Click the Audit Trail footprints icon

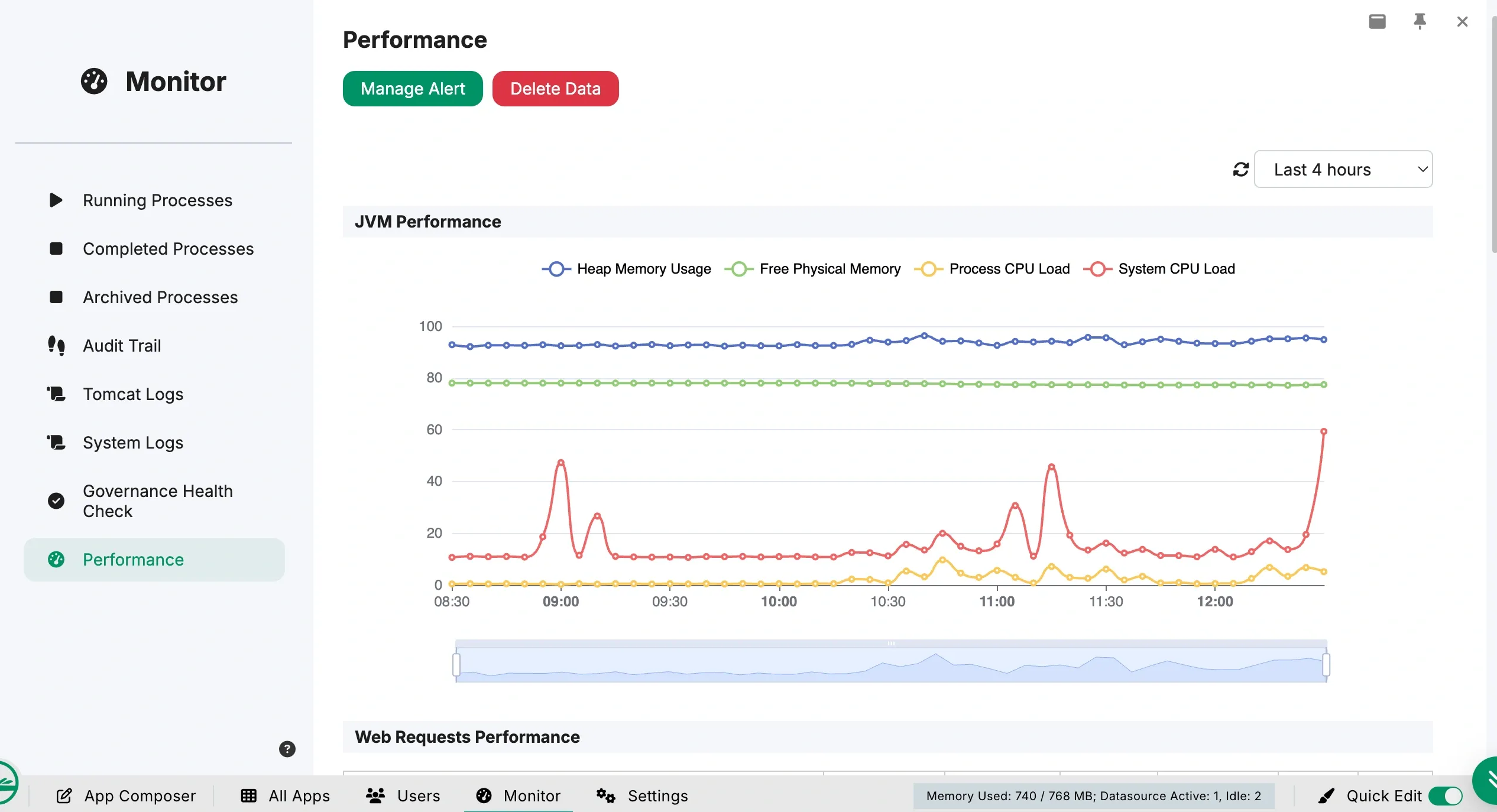tap(56, 346)
